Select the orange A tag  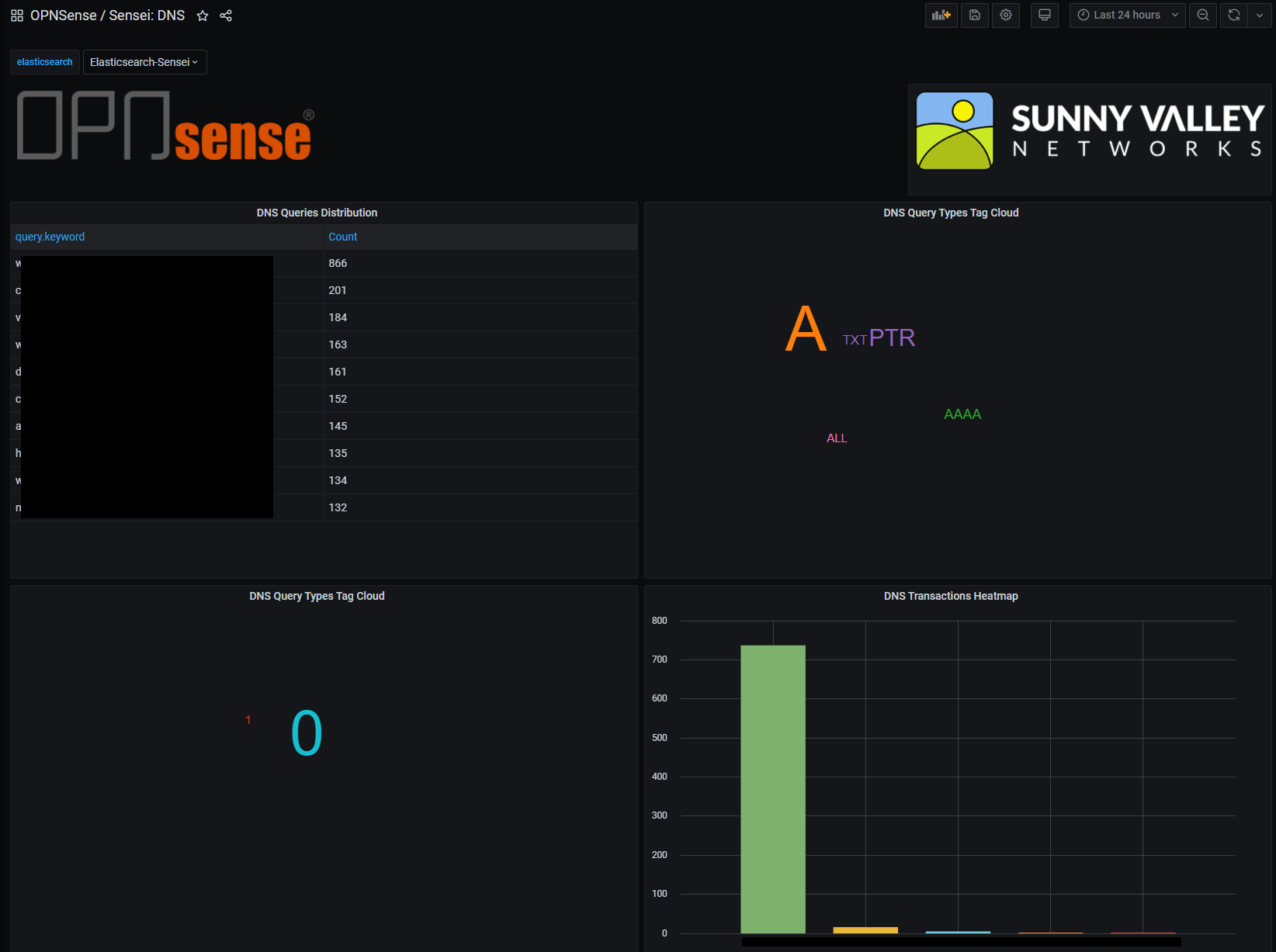806,329
